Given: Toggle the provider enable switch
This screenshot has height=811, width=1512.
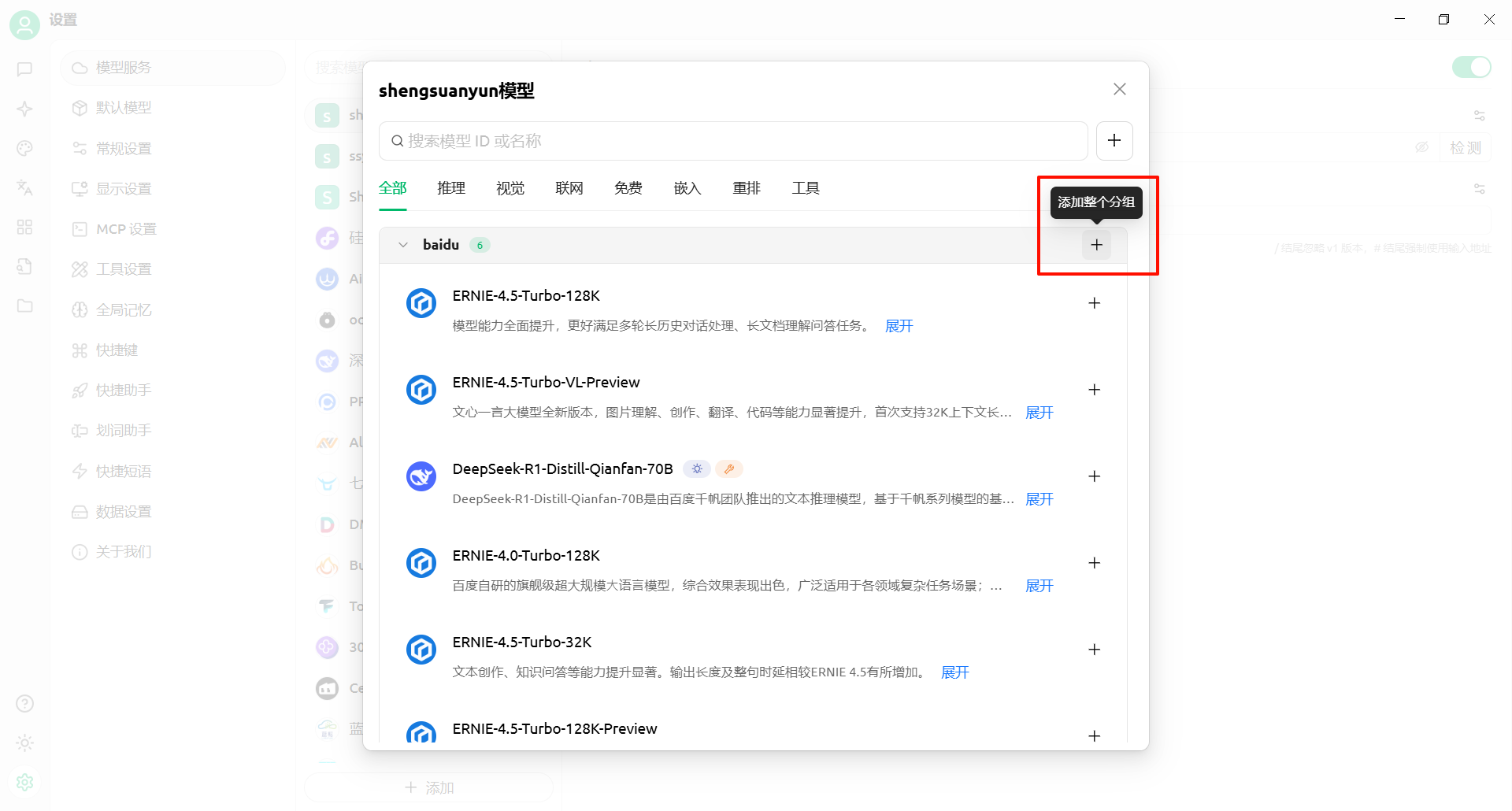Looking at the screenshot, I should tap(1471, 67).
